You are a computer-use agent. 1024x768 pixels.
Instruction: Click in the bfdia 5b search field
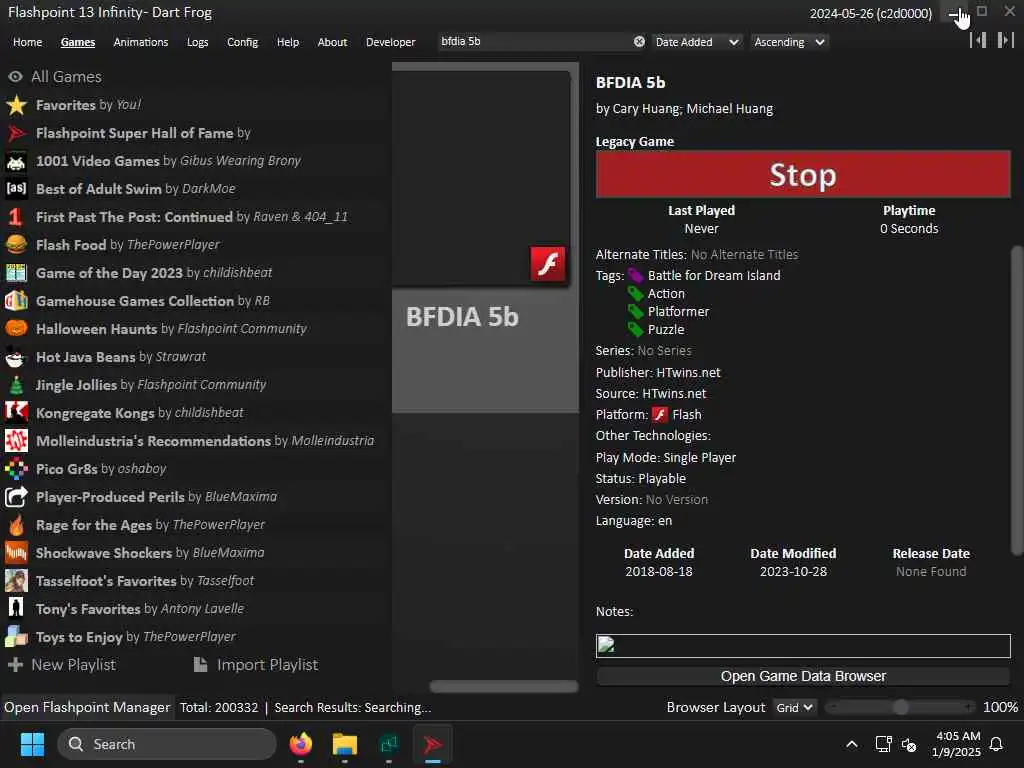534,42
